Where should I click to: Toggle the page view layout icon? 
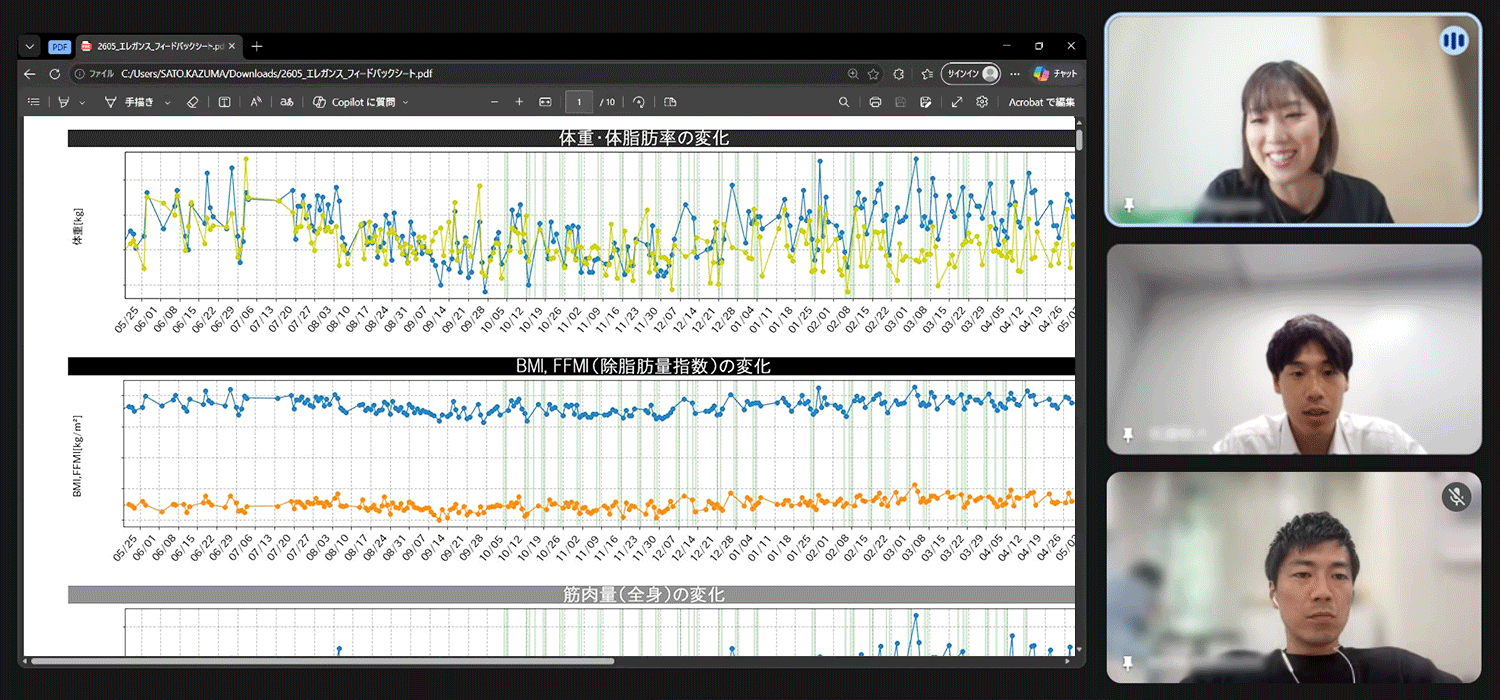pyautogui.click(x=670, y=102)
